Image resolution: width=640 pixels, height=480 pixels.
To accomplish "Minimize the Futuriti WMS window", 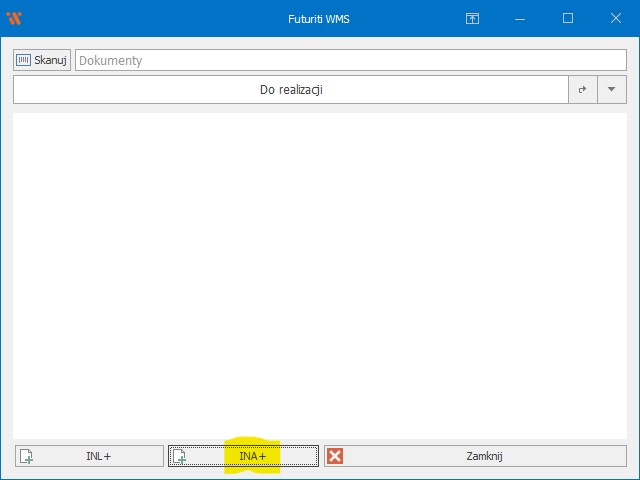I will pos(520,18).
